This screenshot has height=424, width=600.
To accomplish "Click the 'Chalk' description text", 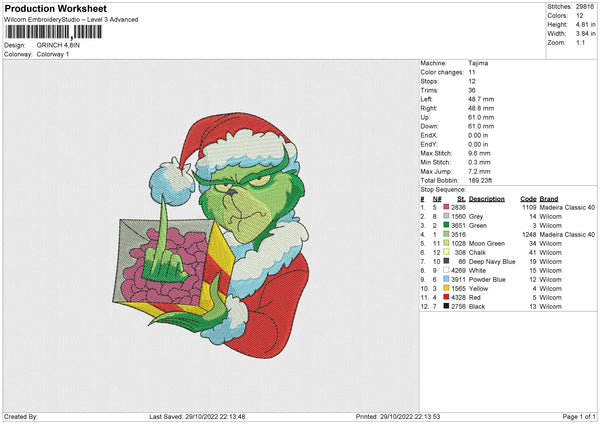I will (477, 252).
